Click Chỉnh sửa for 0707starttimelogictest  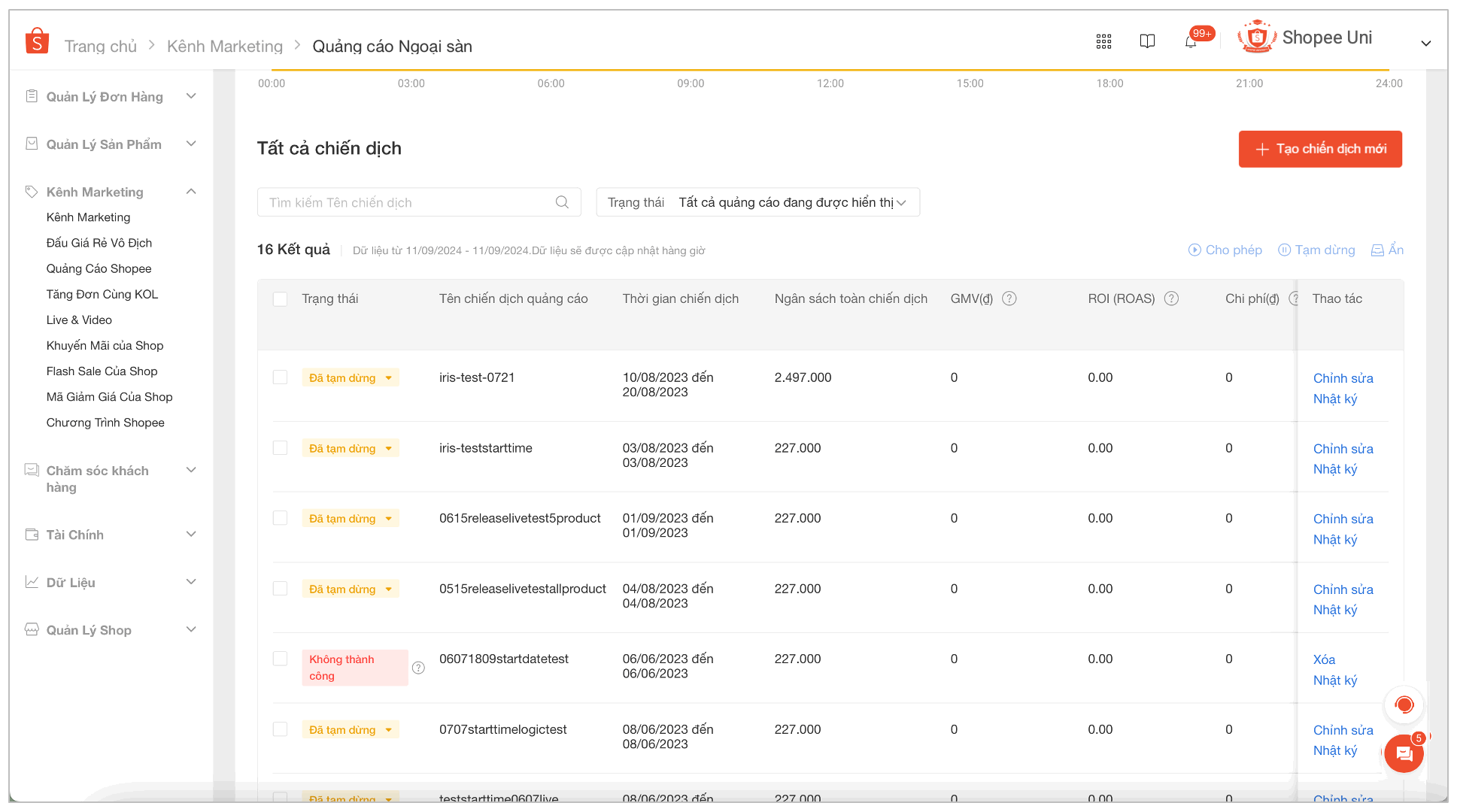point(1343,730)
